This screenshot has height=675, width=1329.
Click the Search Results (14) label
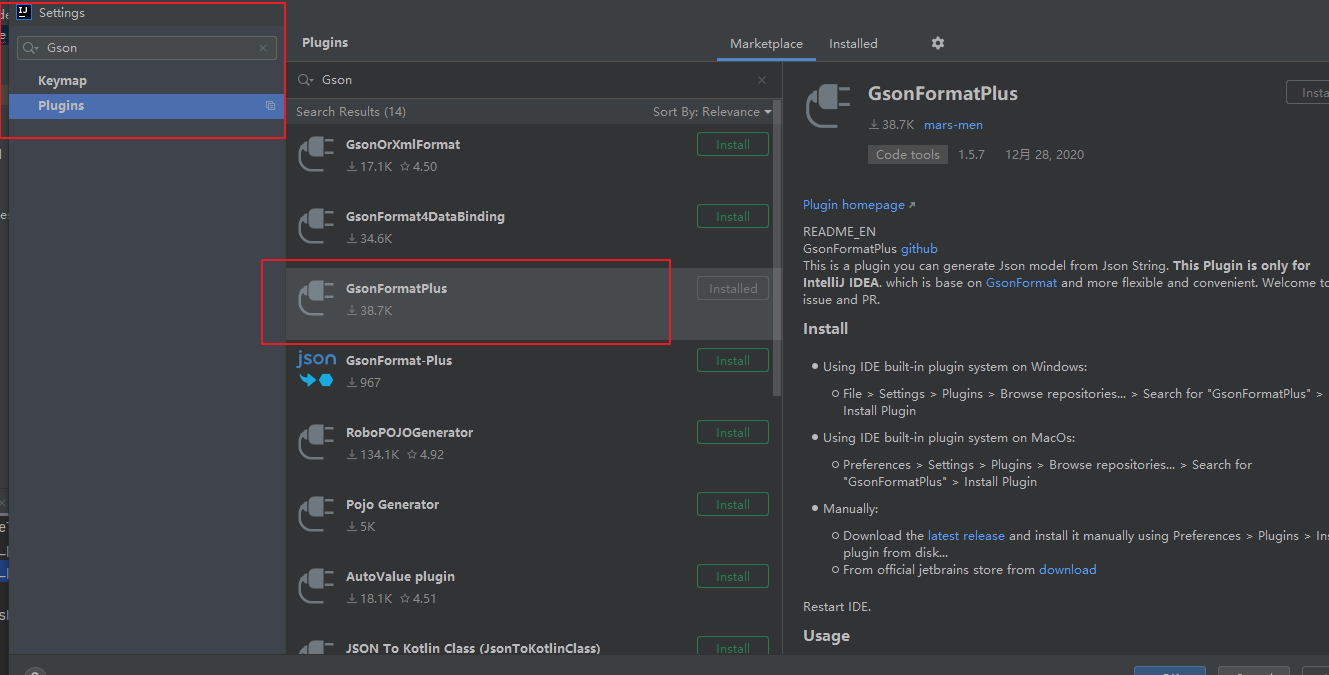351,112
